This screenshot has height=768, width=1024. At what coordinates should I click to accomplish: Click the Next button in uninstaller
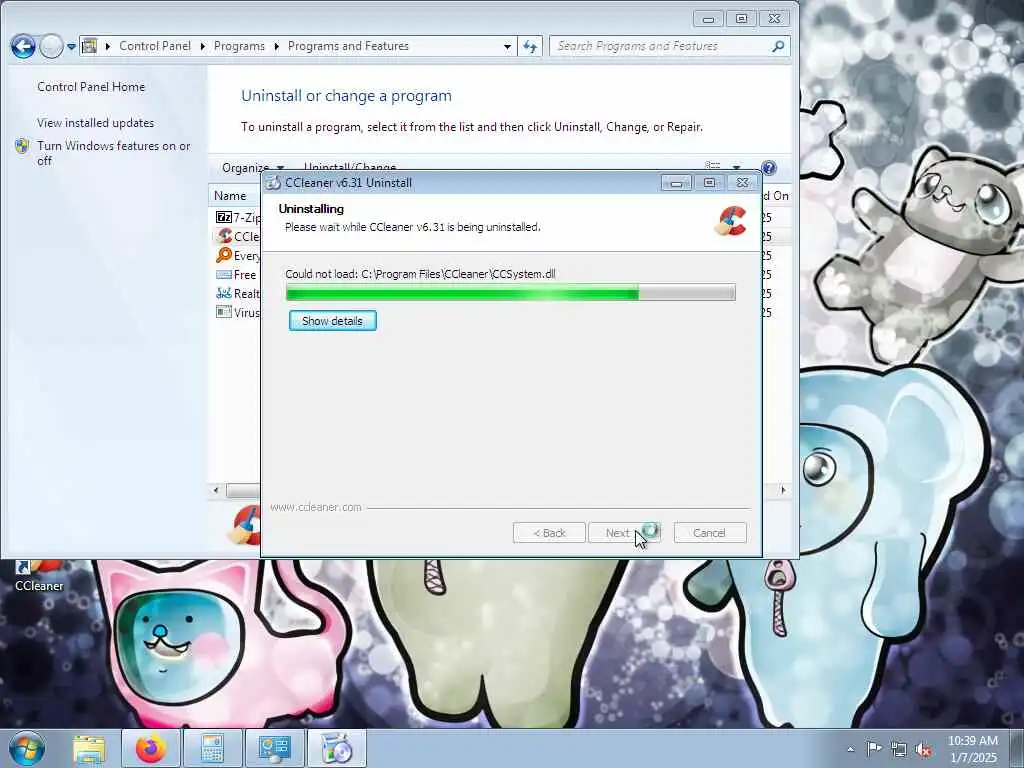click(624, 533)
